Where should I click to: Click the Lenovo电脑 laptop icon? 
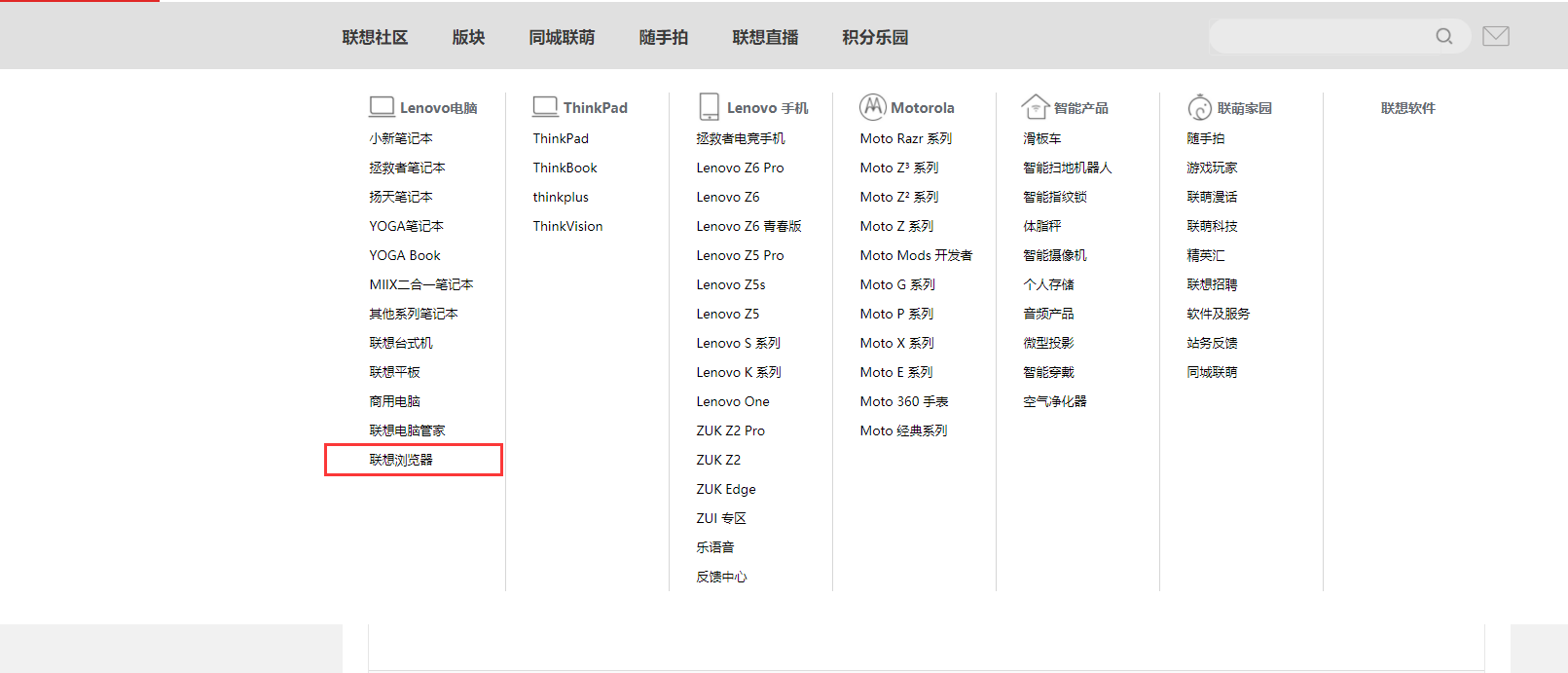click(382, 107)
